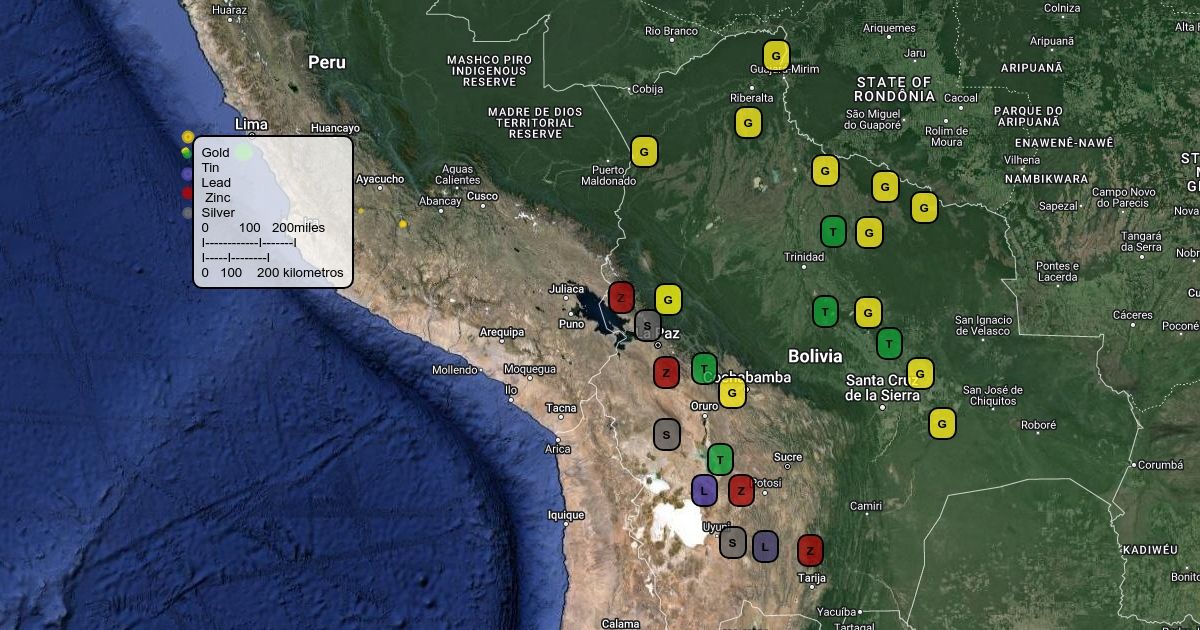Click the Trinidad city label
Viewport: 1200px width, 630px height.
[x=804, y=257]
